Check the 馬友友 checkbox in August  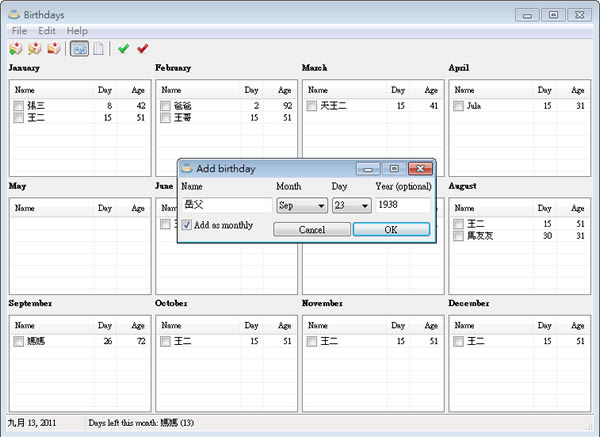pos(458,235)
